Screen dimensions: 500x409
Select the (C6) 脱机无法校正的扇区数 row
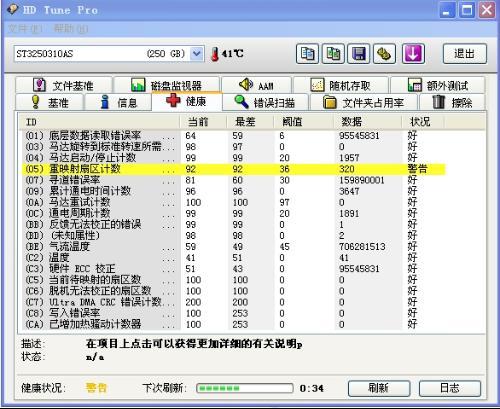(232, 291)
